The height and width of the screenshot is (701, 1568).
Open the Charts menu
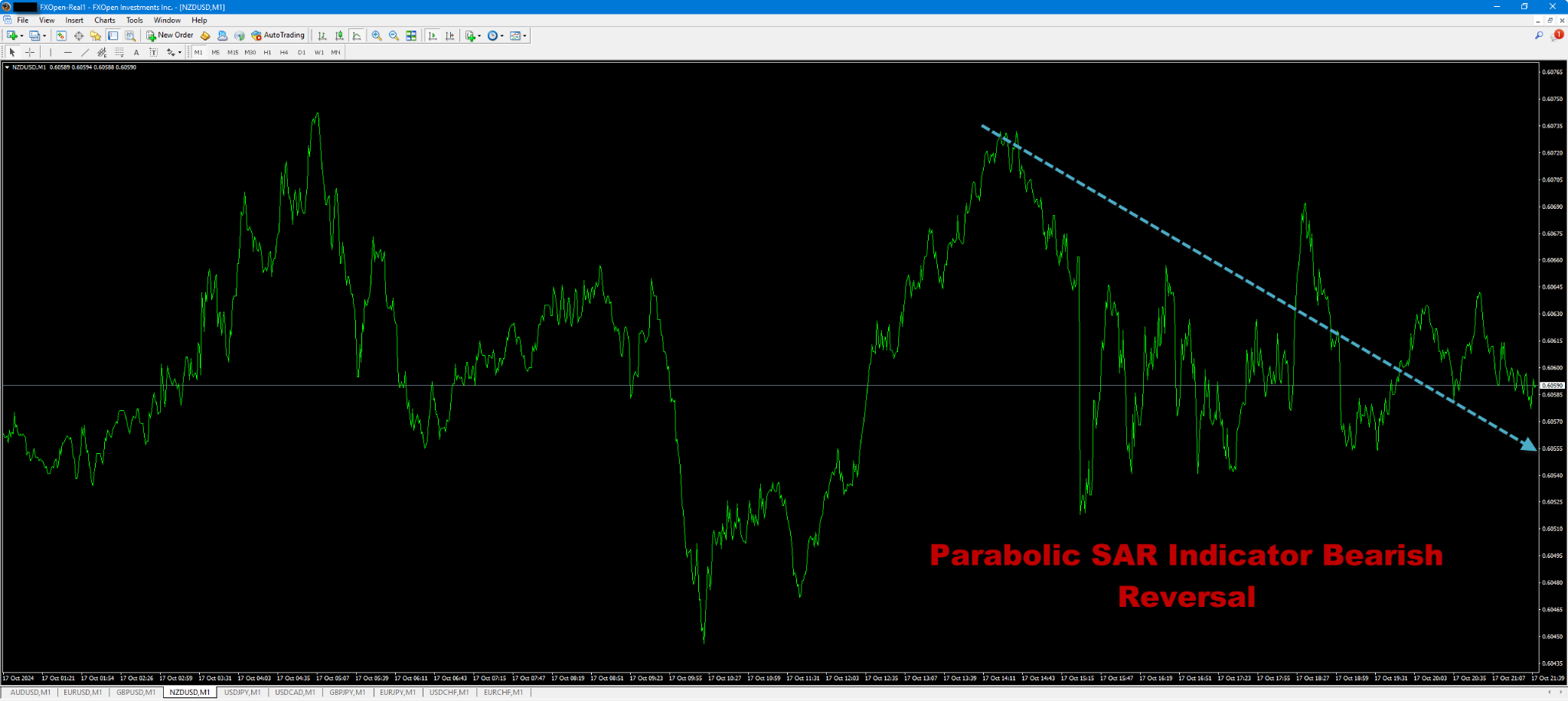click(x=105, y=21)
